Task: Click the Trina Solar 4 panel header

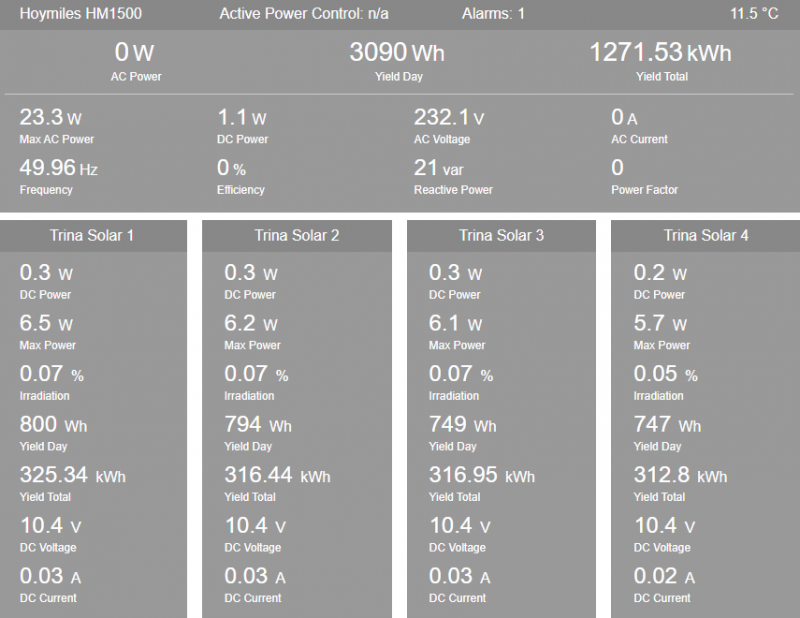Action: (x=706, y=236)
